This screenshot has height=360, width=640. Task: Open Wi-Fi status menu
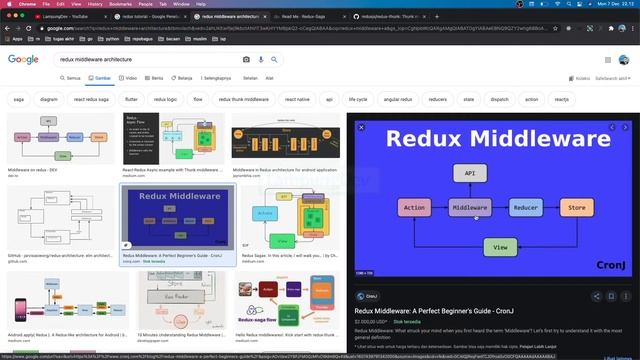(x=557, y=4)
